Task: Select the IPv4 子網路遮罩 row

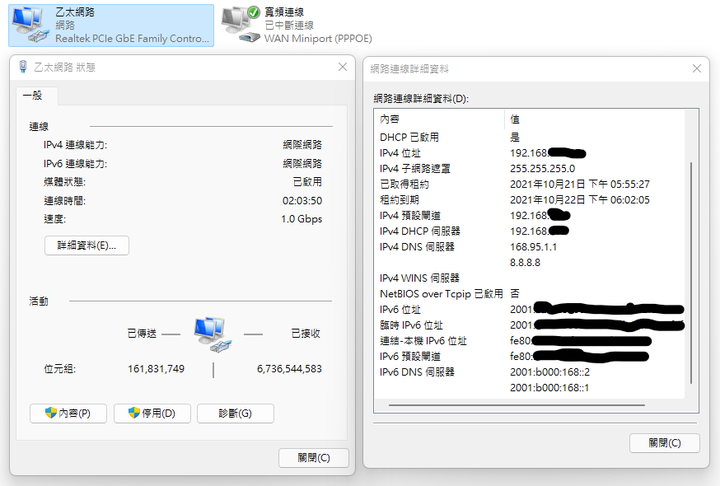Action: (x=529, y=169)
